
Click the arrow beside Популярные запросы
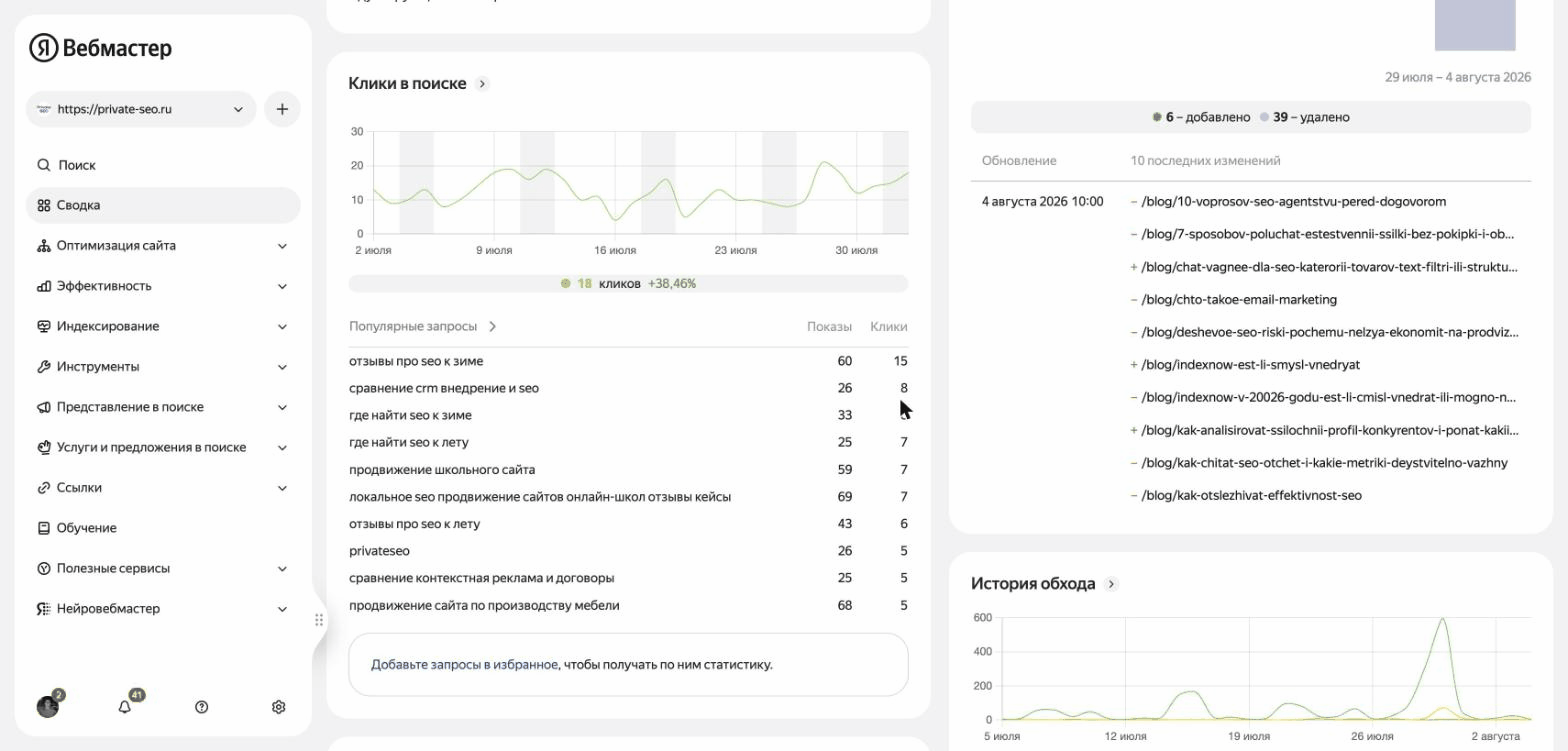pyautogui.click(x=493, y=326)
